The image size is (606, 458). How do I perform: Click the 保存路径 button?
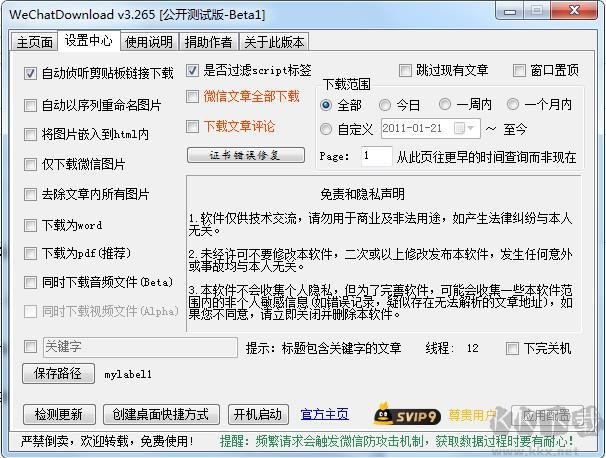click(58, 373)
